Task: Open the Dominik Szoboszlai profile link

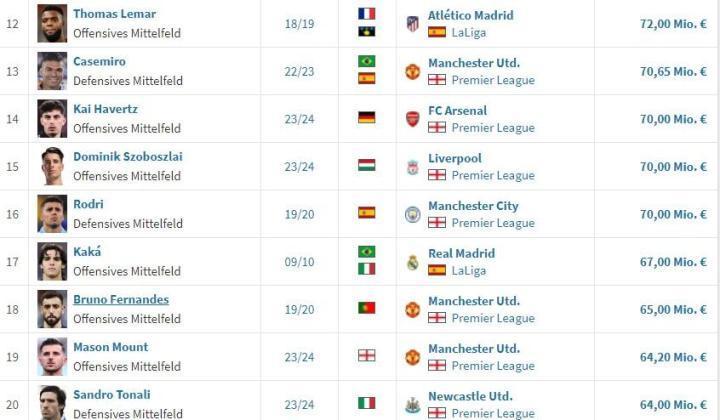Action: click(127, 157)
